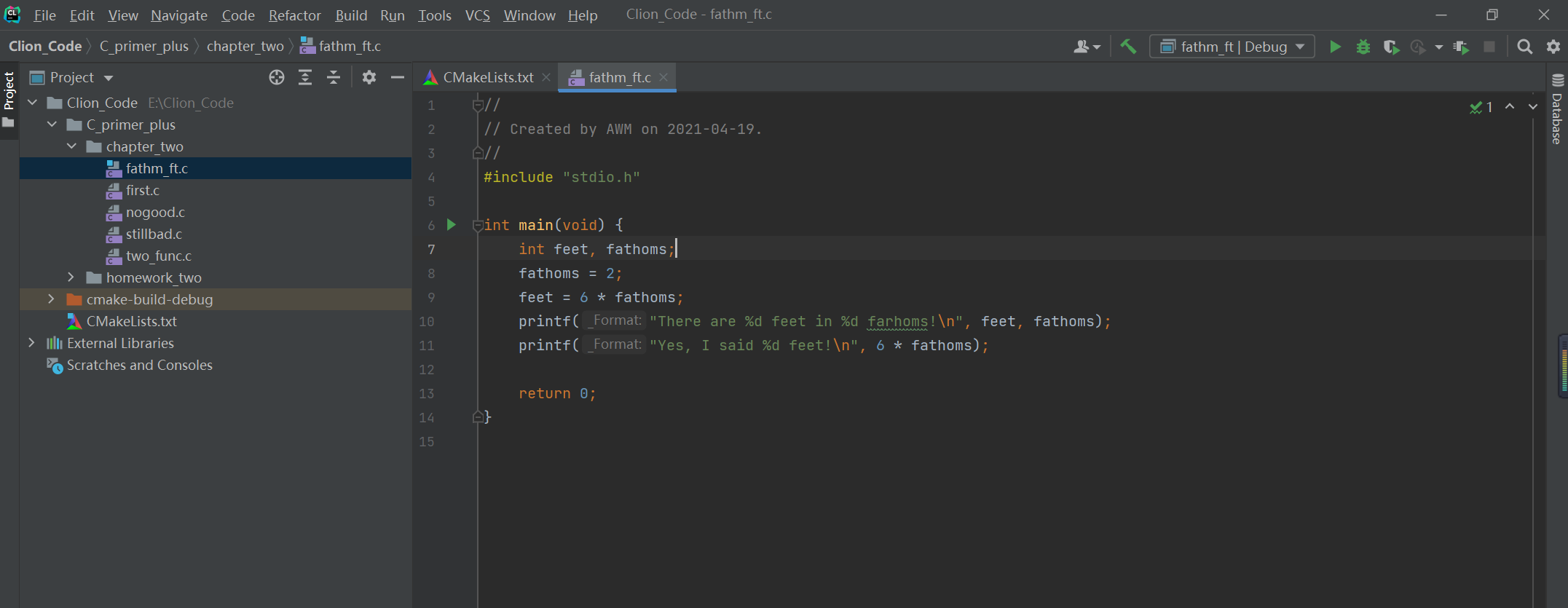Click the Build hammer icon
This screenshot has height=608, width=1568.
[1128, 47]
